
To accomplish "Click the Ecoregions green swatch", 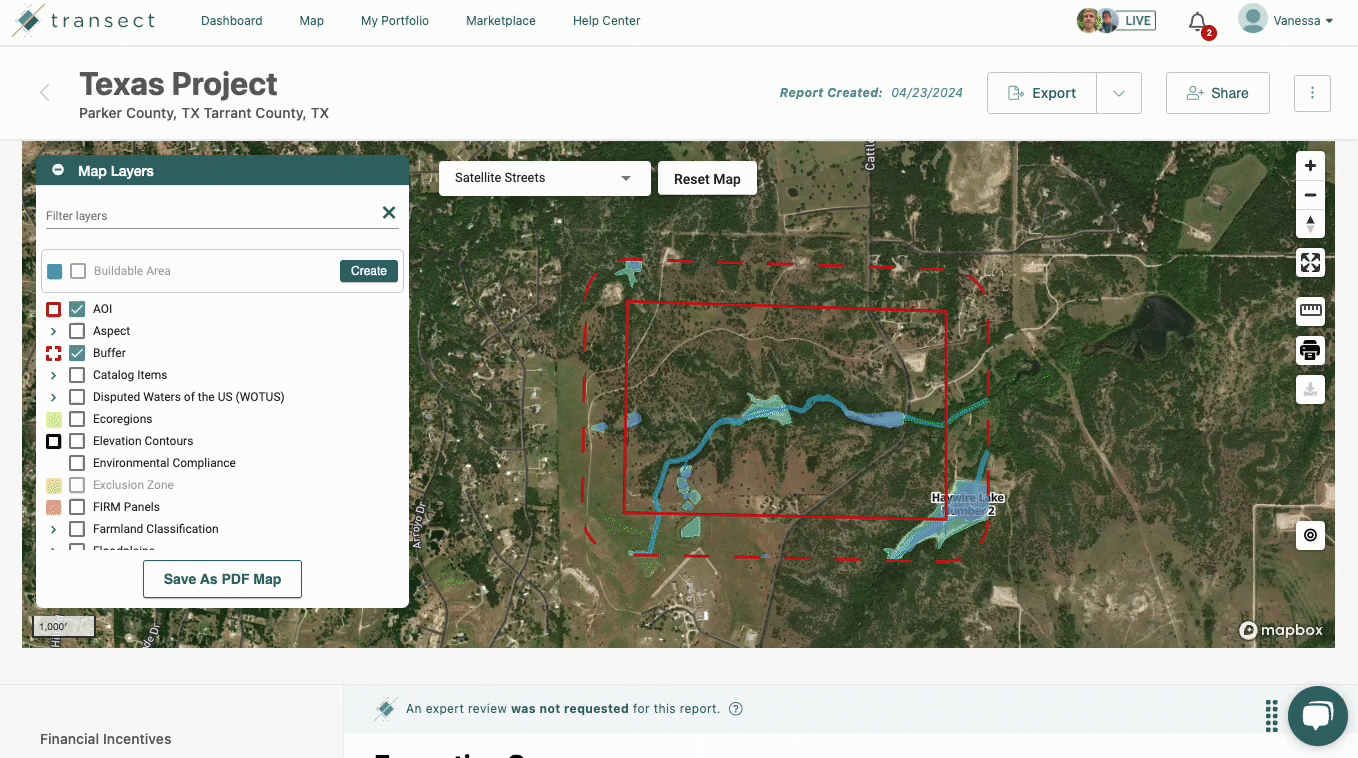I will (x=54, y=419).
